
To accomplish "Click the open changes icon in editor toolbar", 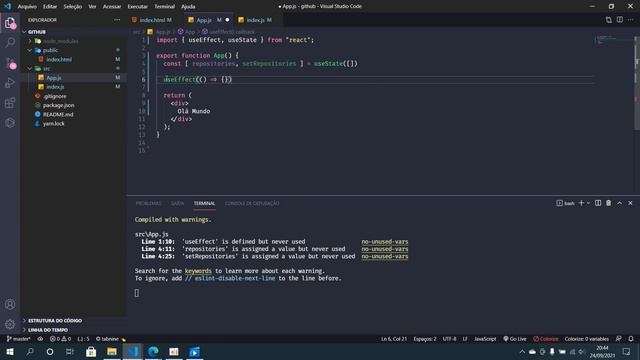I will [609, 20].
